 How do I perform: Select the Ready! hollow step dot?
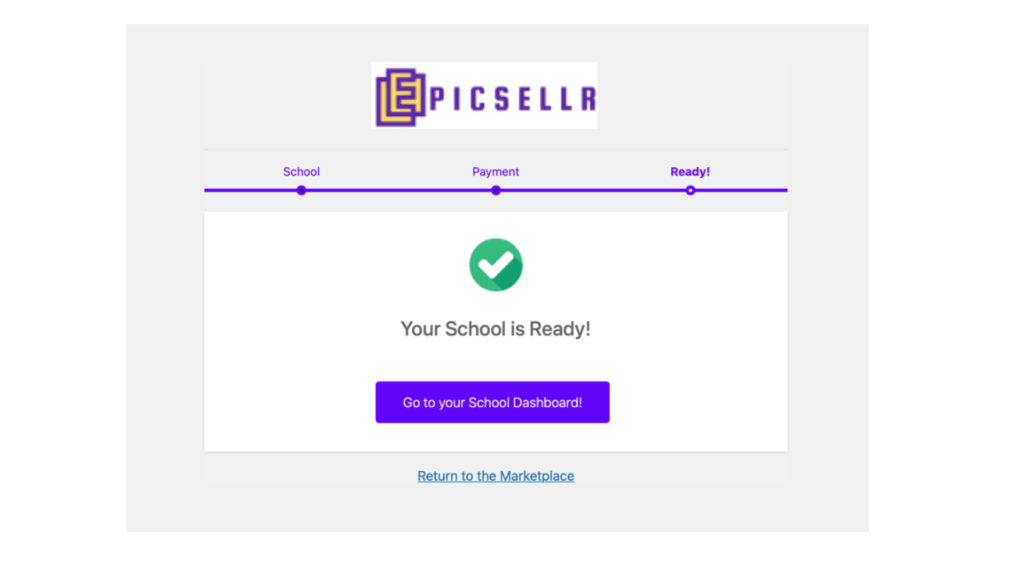pyautogui.click(x=690, y=191)
